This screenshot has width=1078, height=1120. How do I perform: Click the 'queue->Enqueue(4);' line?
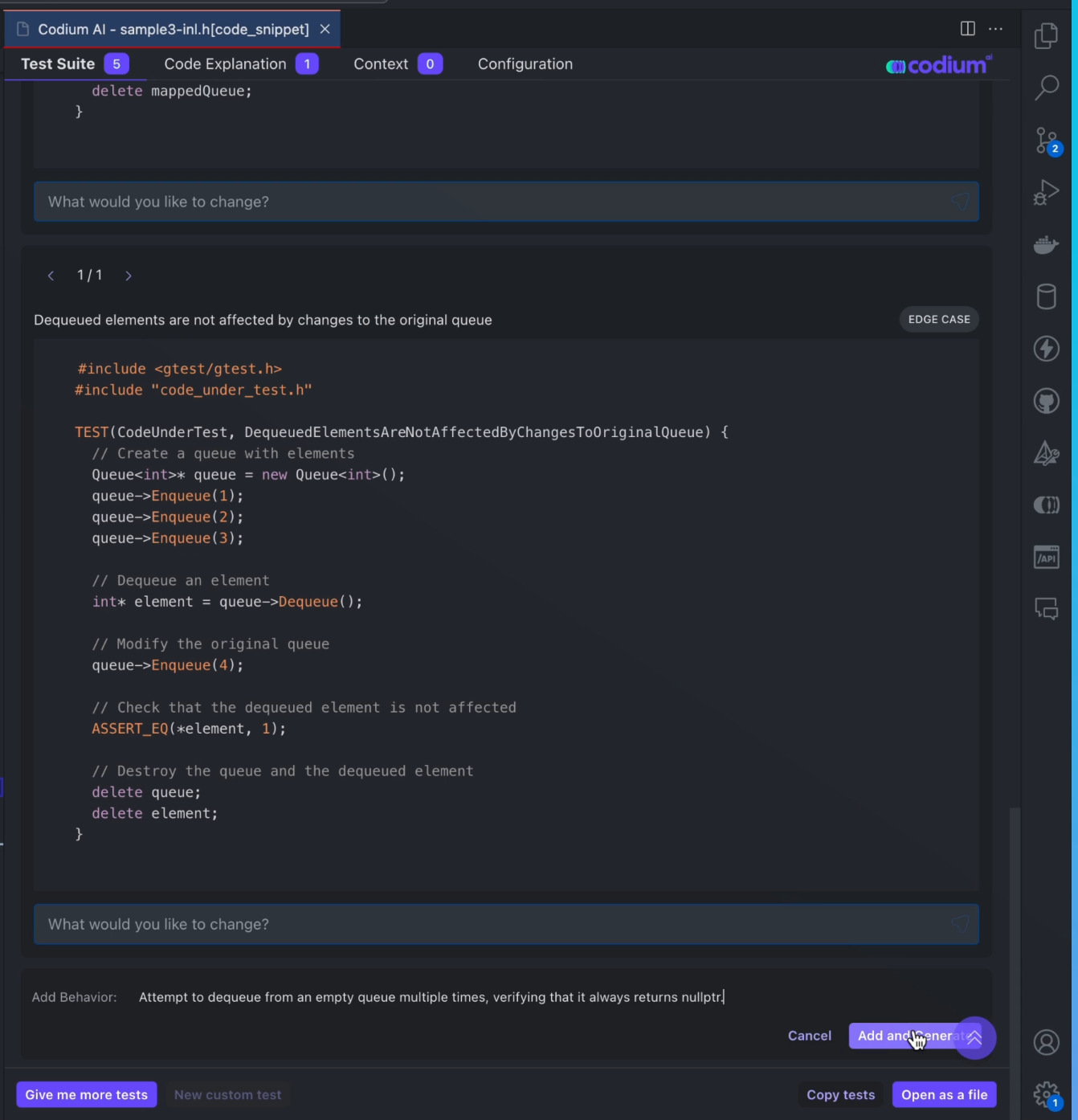tap(167, 665)
